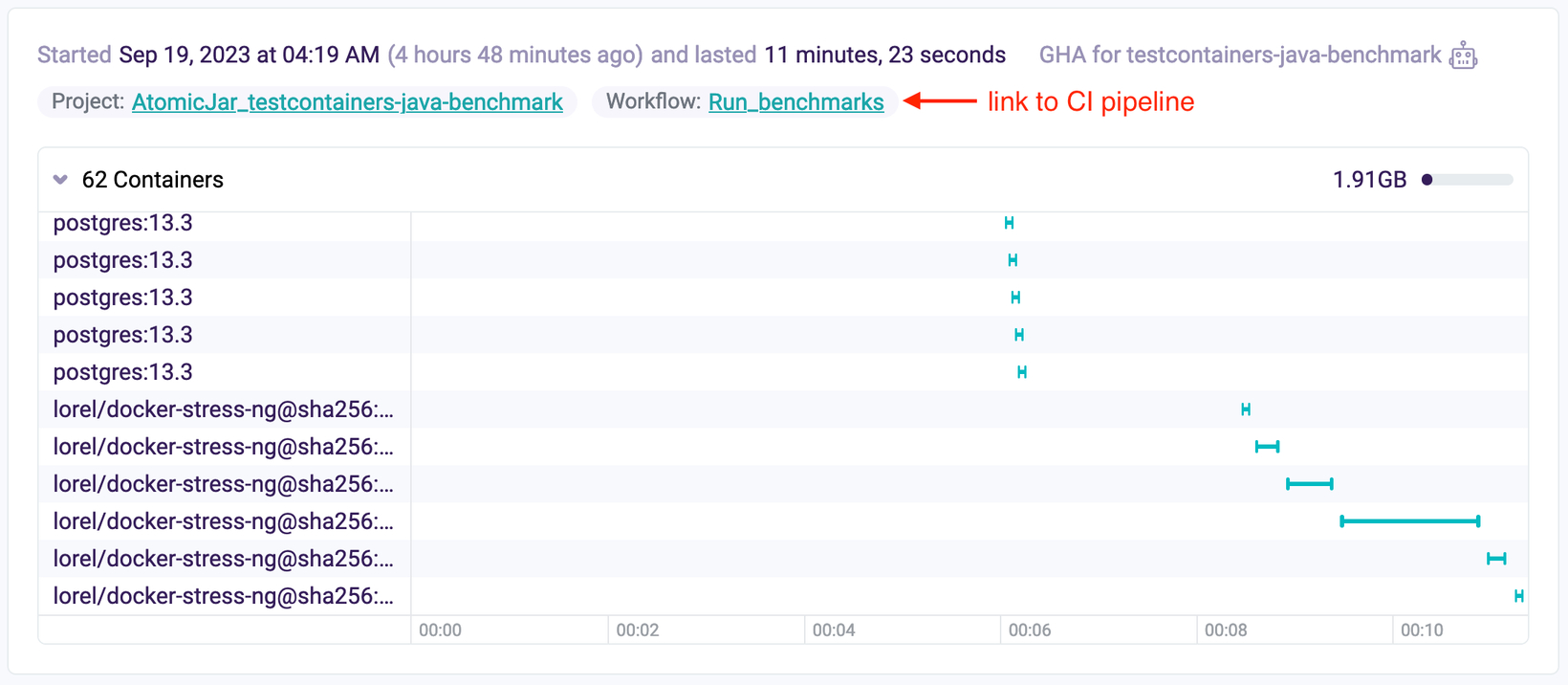Click GHA for testcontainers-java-benchmark label

pyautogui.click(x=1240, y=55)
